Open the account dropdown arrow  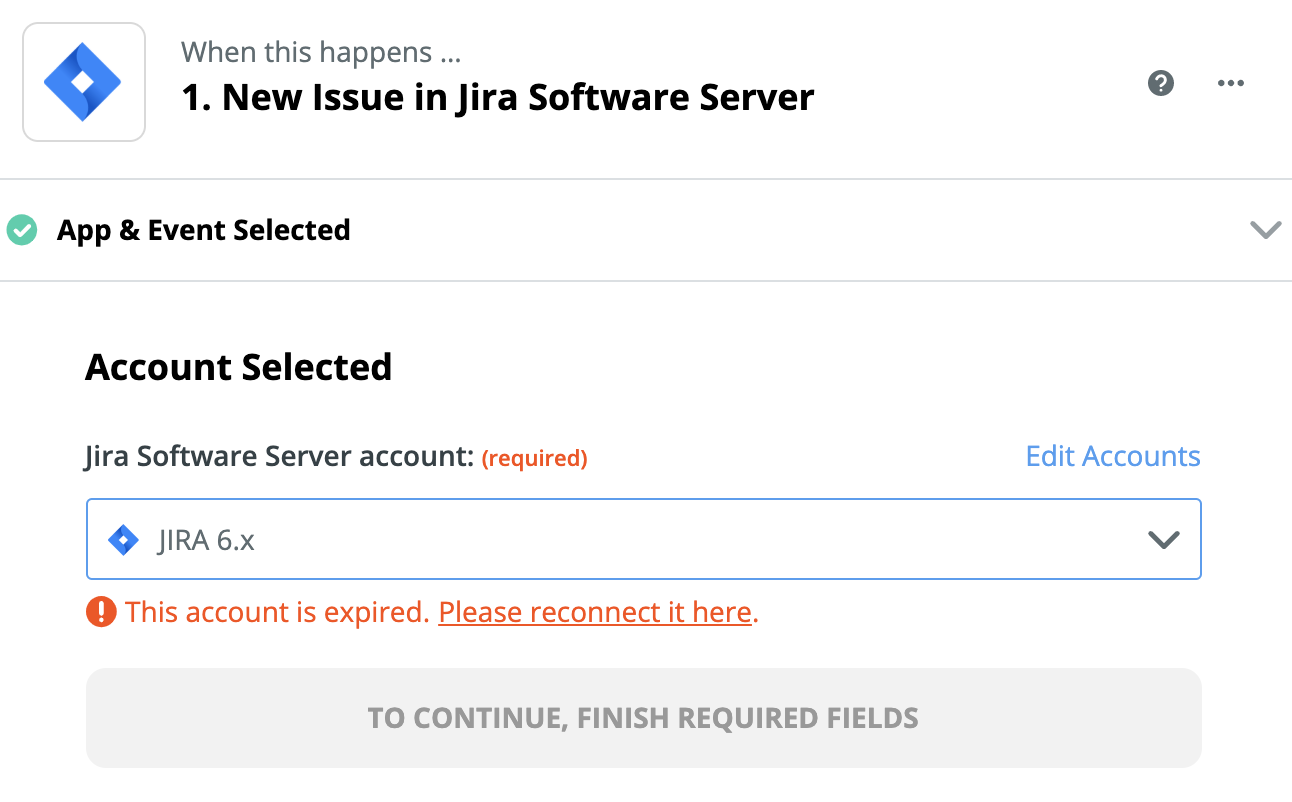click(x=1163, y=540)
